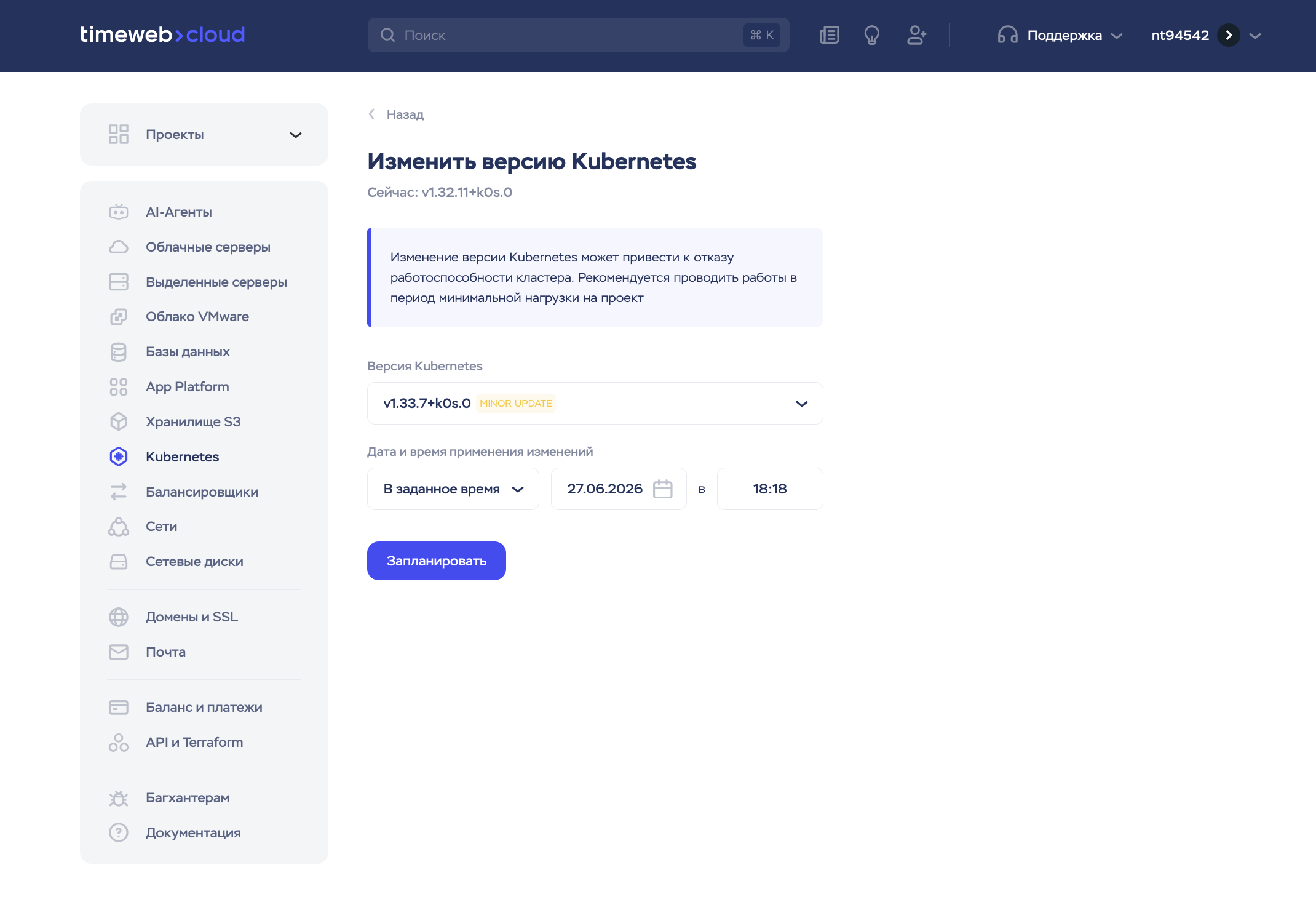Click the Багхантерам bug icon
Screen dimensions: 1316x902
click(x=119, y=798)
